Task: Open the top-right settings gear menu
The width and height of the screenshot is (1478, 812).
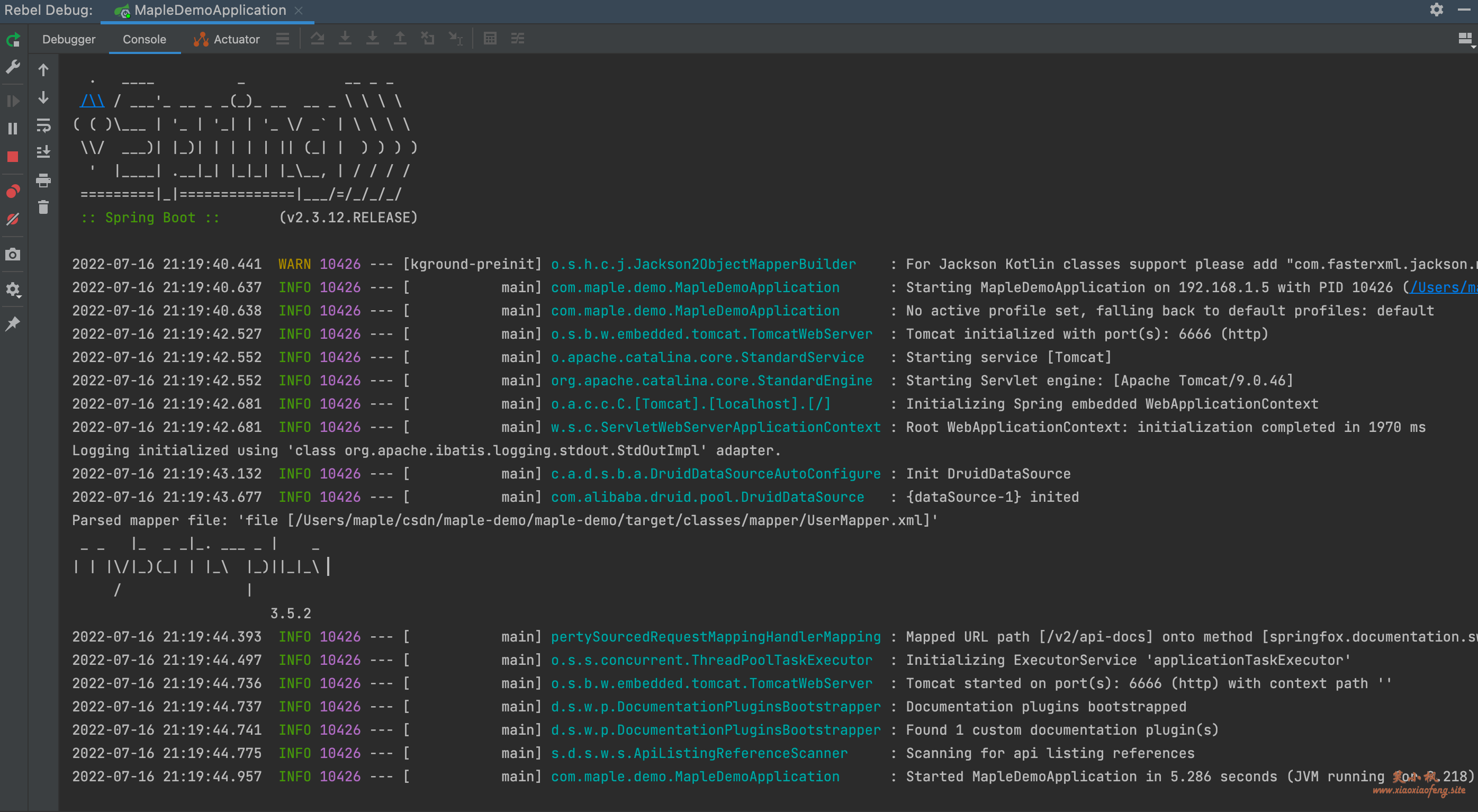Action: point(1437,10)
